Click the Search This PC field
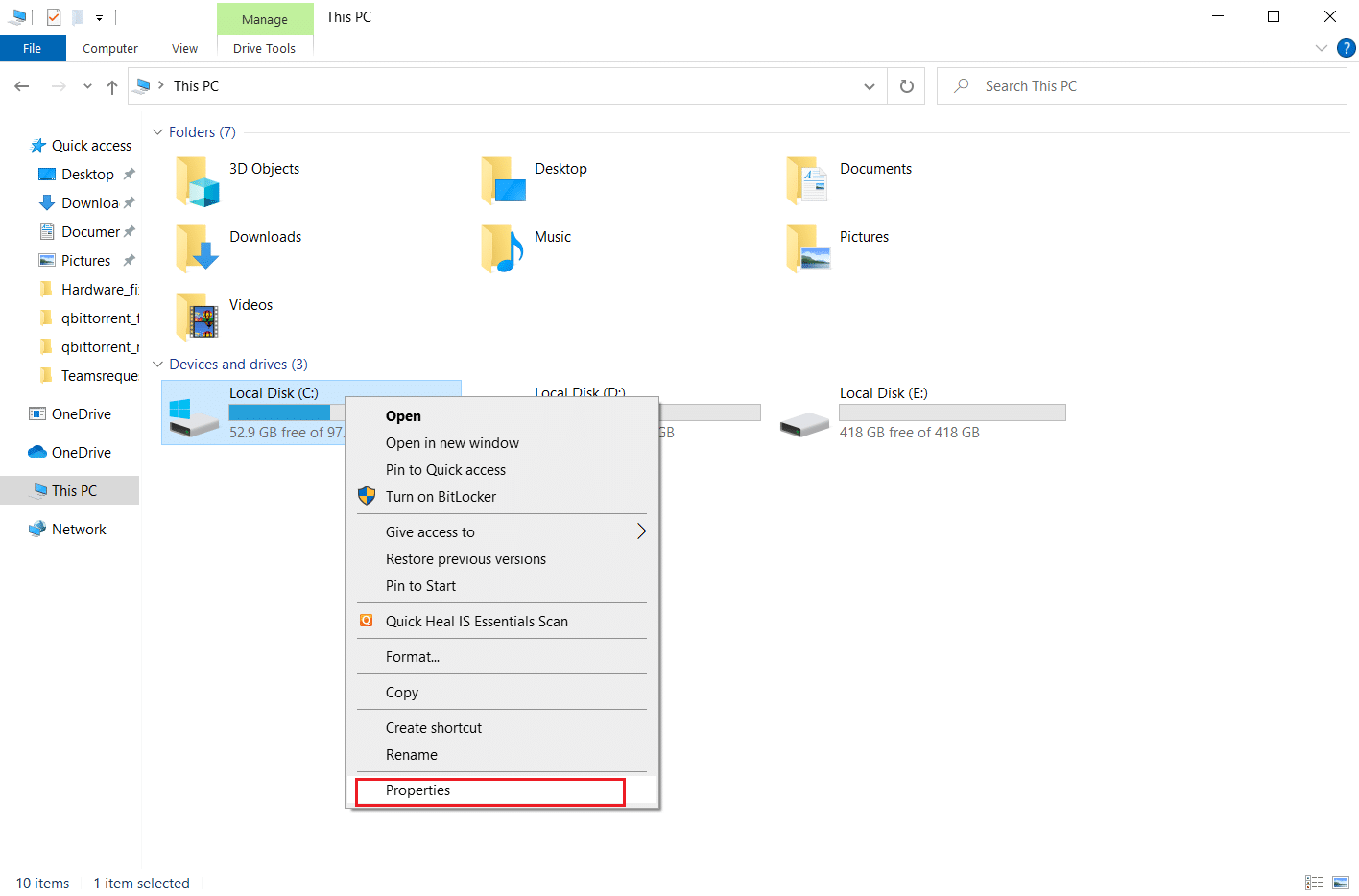 tap(1142, 86)
